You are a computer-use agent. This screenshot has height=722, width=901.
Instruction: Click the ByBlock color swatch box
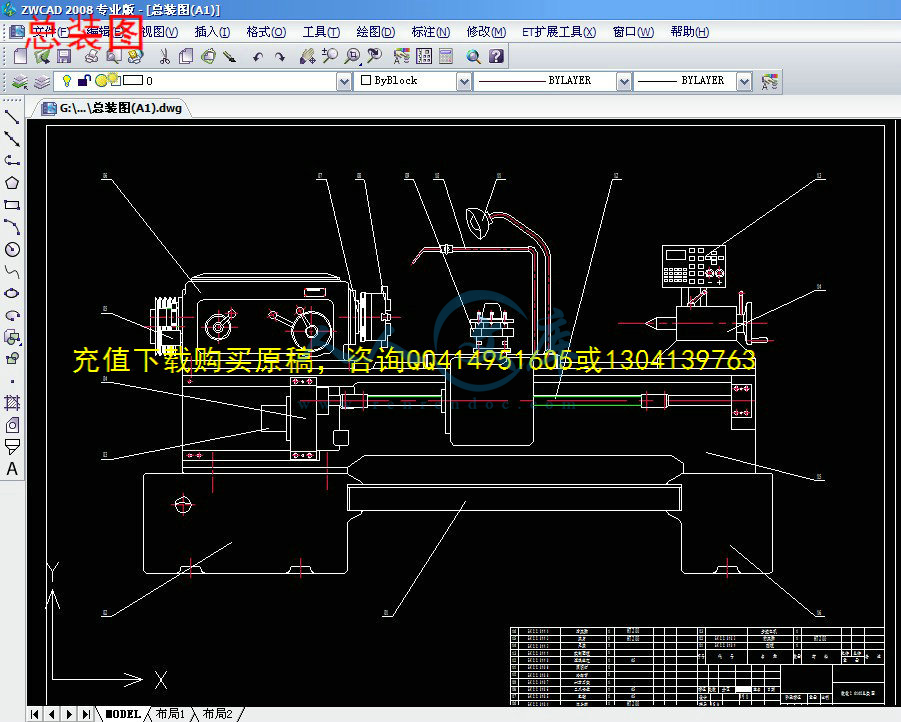[x=365, y=80]
